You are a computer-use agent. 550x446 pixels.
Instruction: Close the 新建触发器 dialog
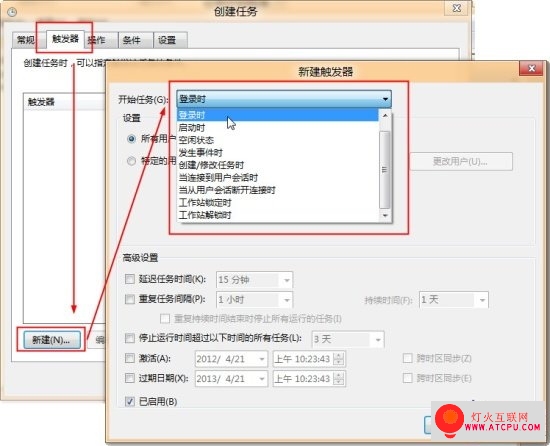coord(531,68)
